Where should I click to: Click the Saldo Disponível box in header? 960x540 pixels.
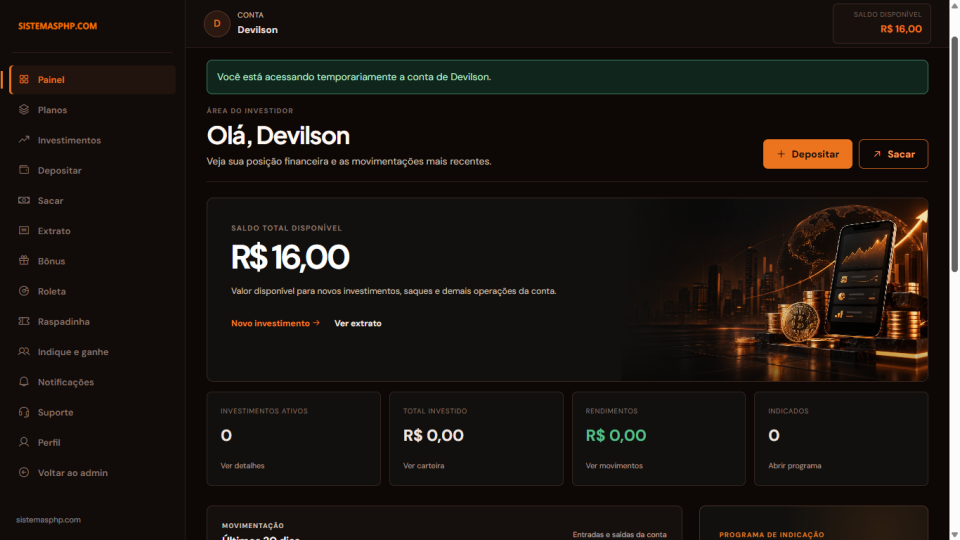click(x=882, y=23)
